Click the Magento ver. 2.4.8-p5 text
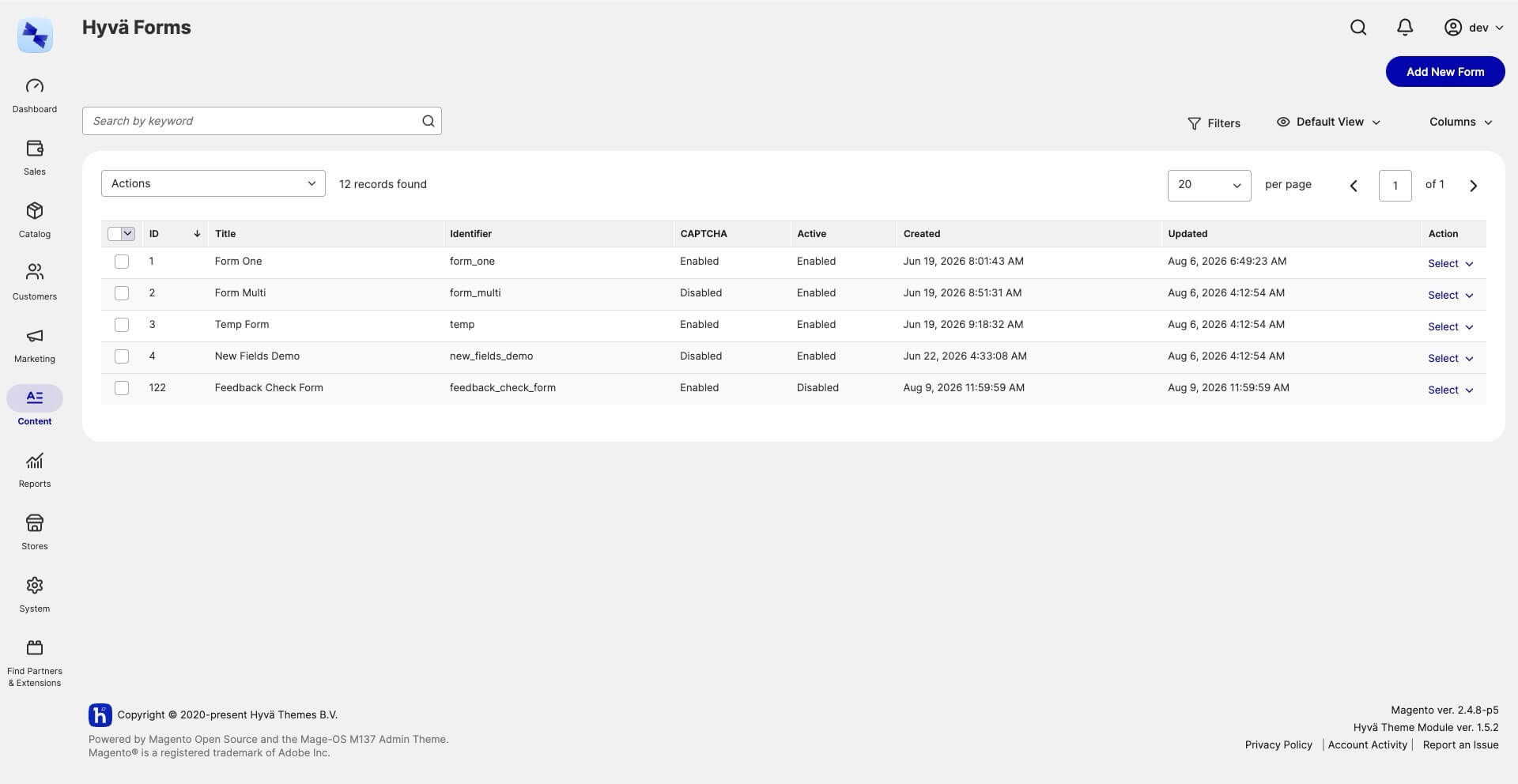1518x784 pixels. (1444, 710)
